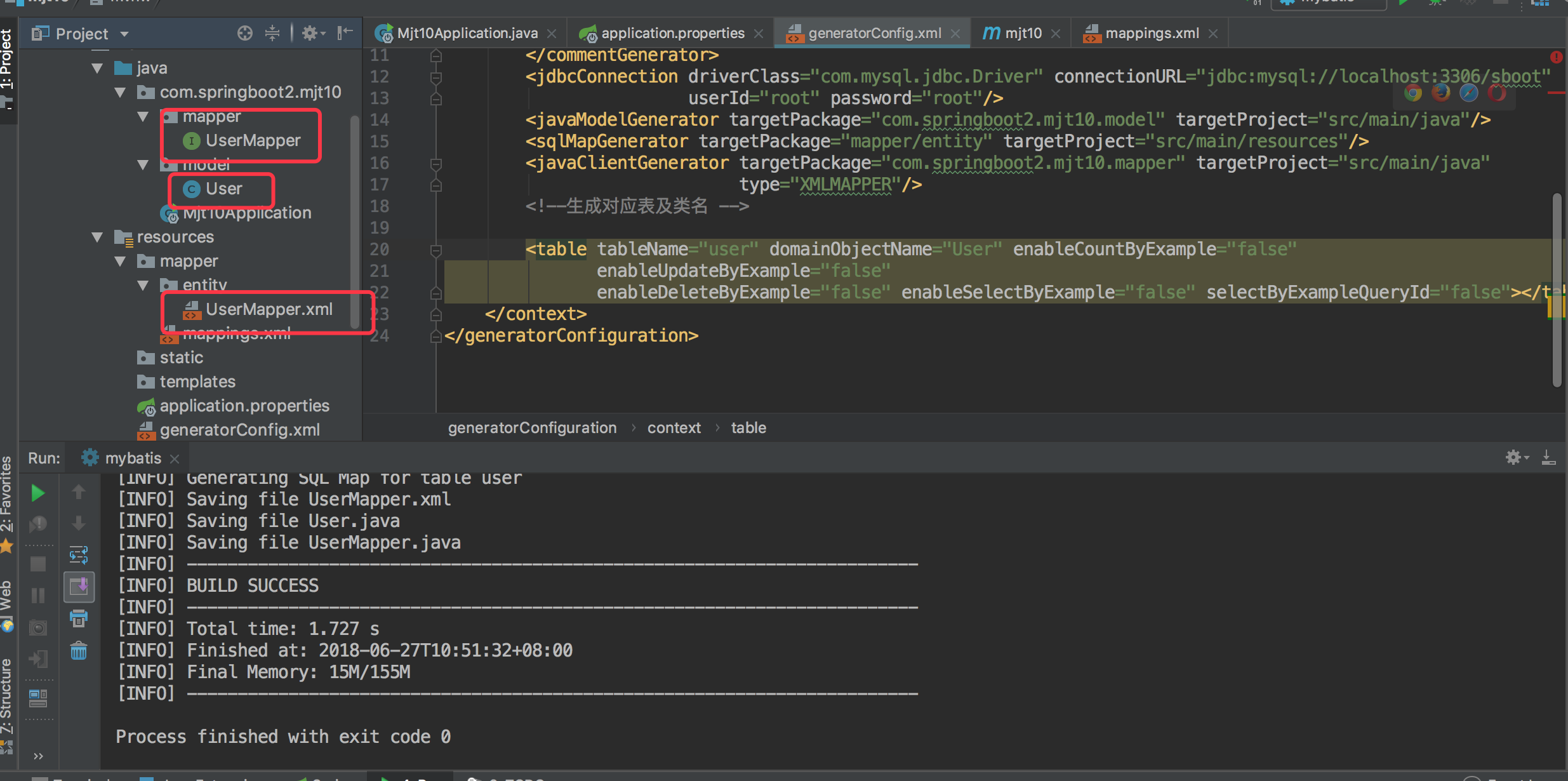Toggle soft-wrap in run console

click(x=79, y=555)
